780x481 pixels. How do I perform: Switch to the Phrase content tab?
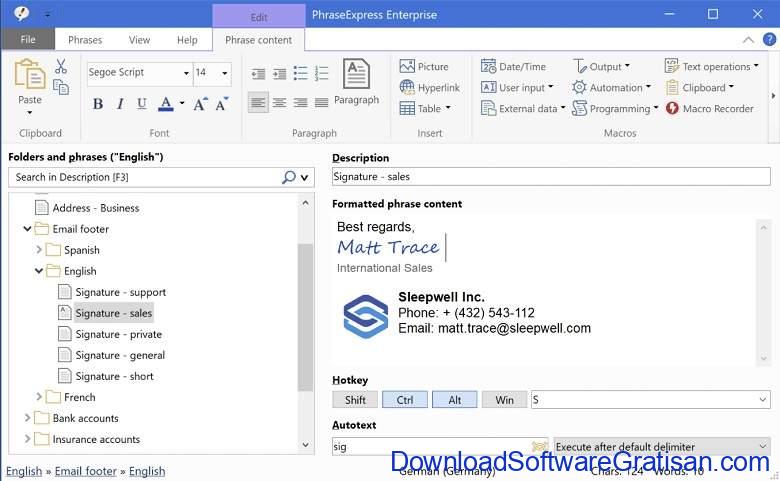tap(259, 40)
